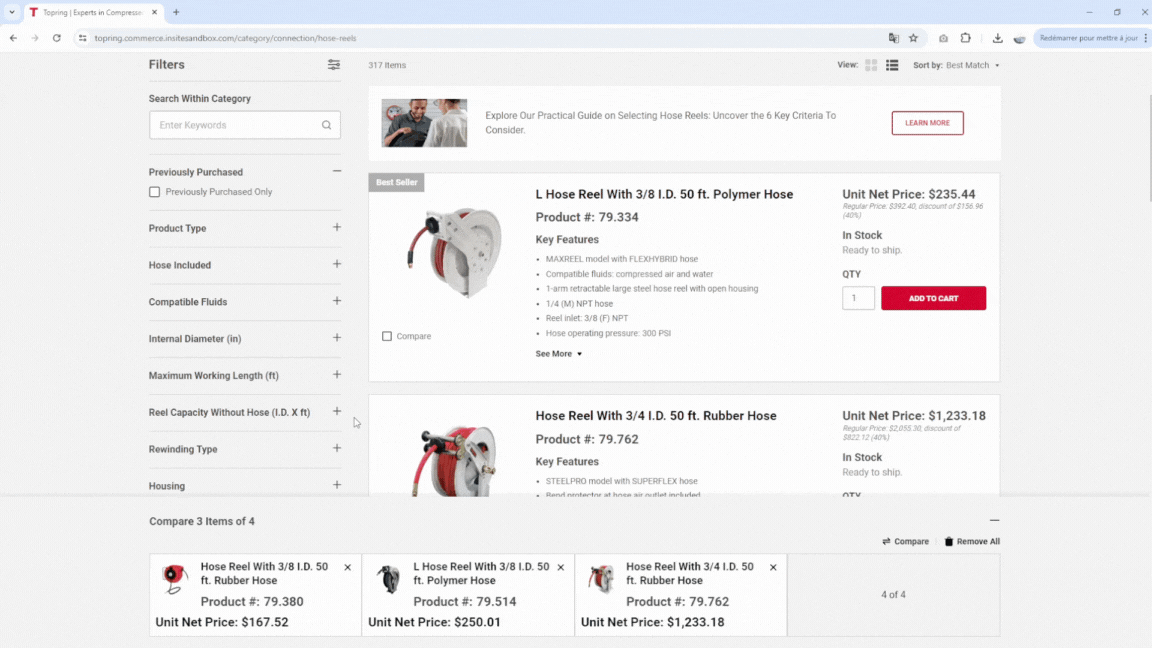
Task: Reload the current page
Action: pos(57,38)
